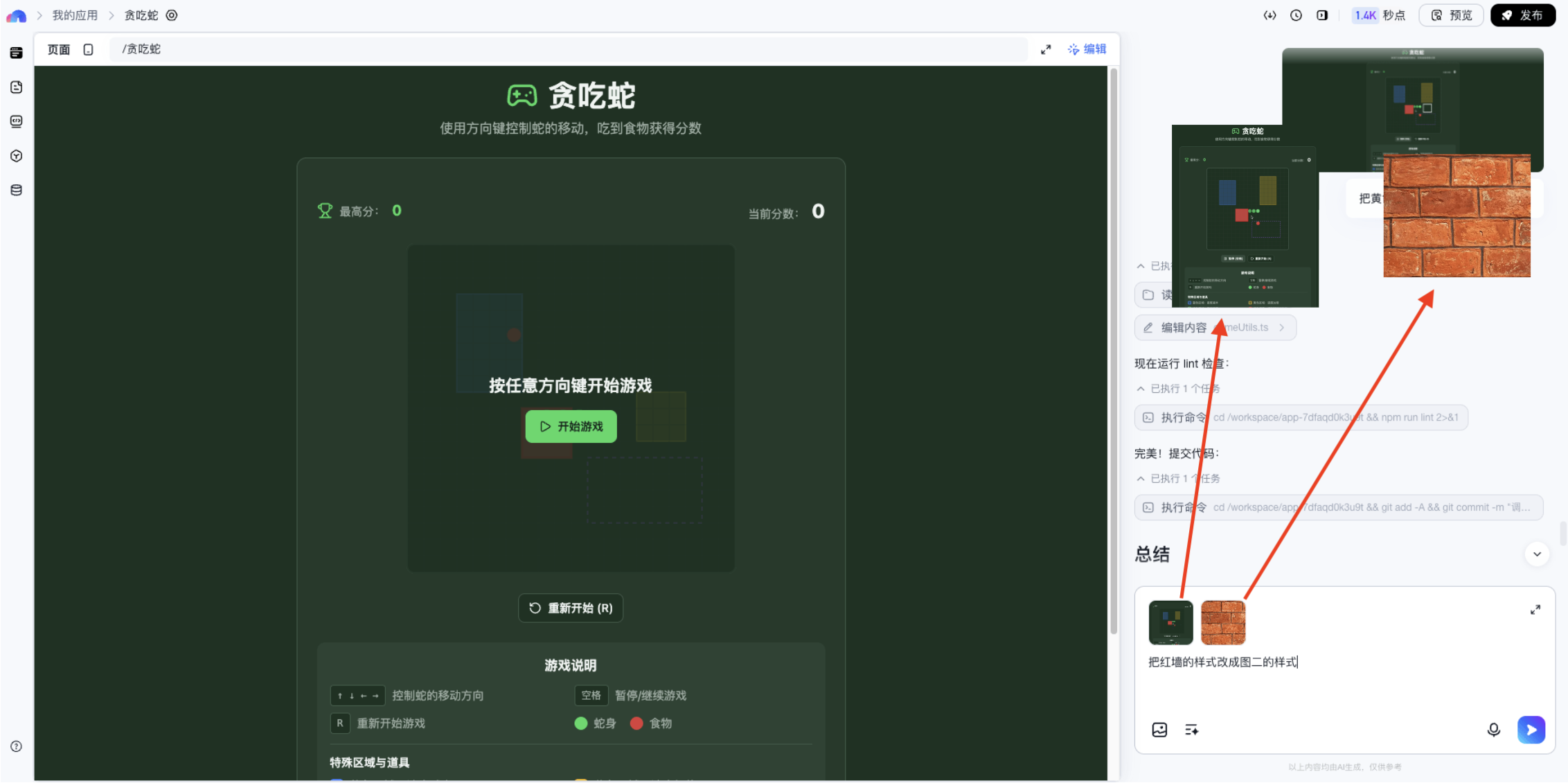Screen dimensions: 1568x783
Task: Open the 我的应用 breadcrumb item
Action: click(x=74, y=15)
